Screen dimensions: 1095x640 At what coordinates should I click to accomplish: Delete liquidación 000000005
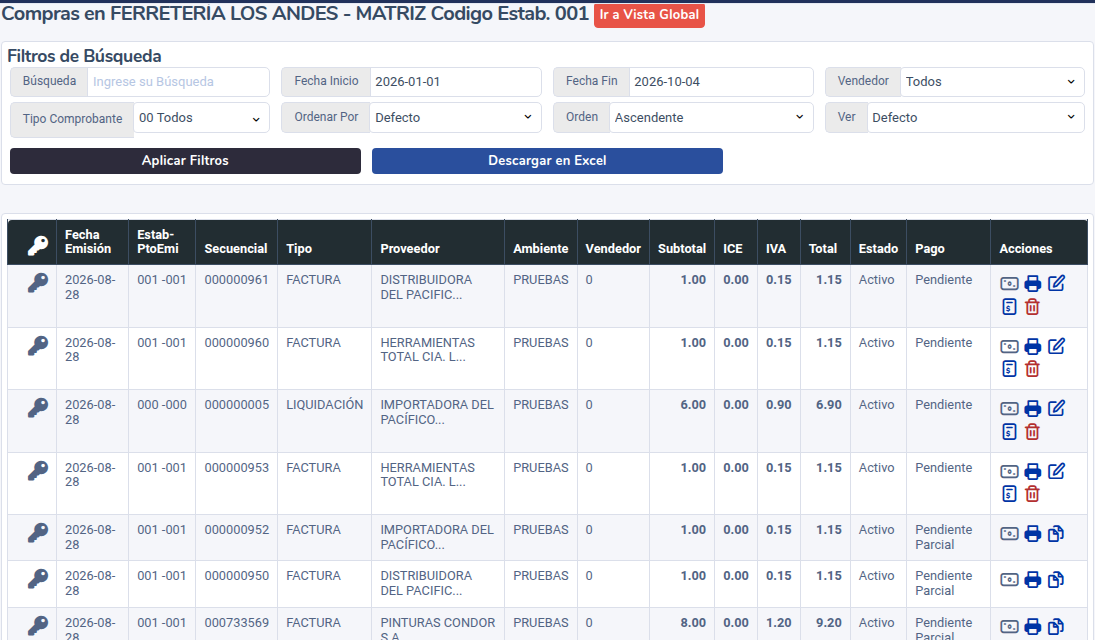click(1032, 431)
